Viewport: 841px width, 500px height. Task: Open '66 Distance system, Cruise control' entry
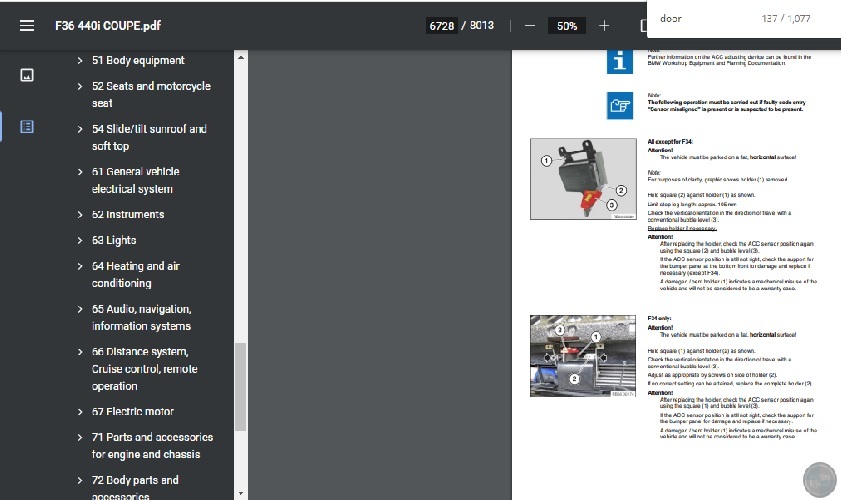[x=145, y=369]
